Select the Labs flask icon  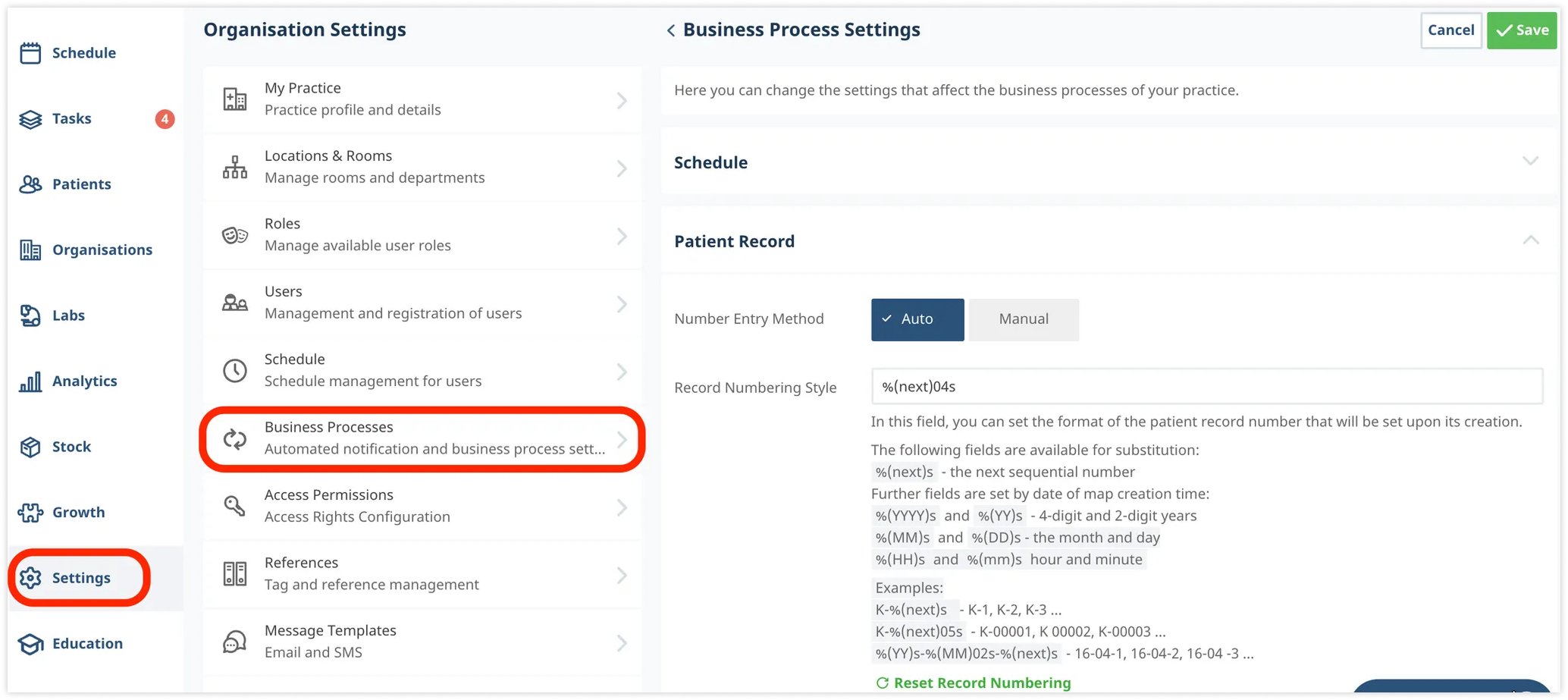[30, 315]
